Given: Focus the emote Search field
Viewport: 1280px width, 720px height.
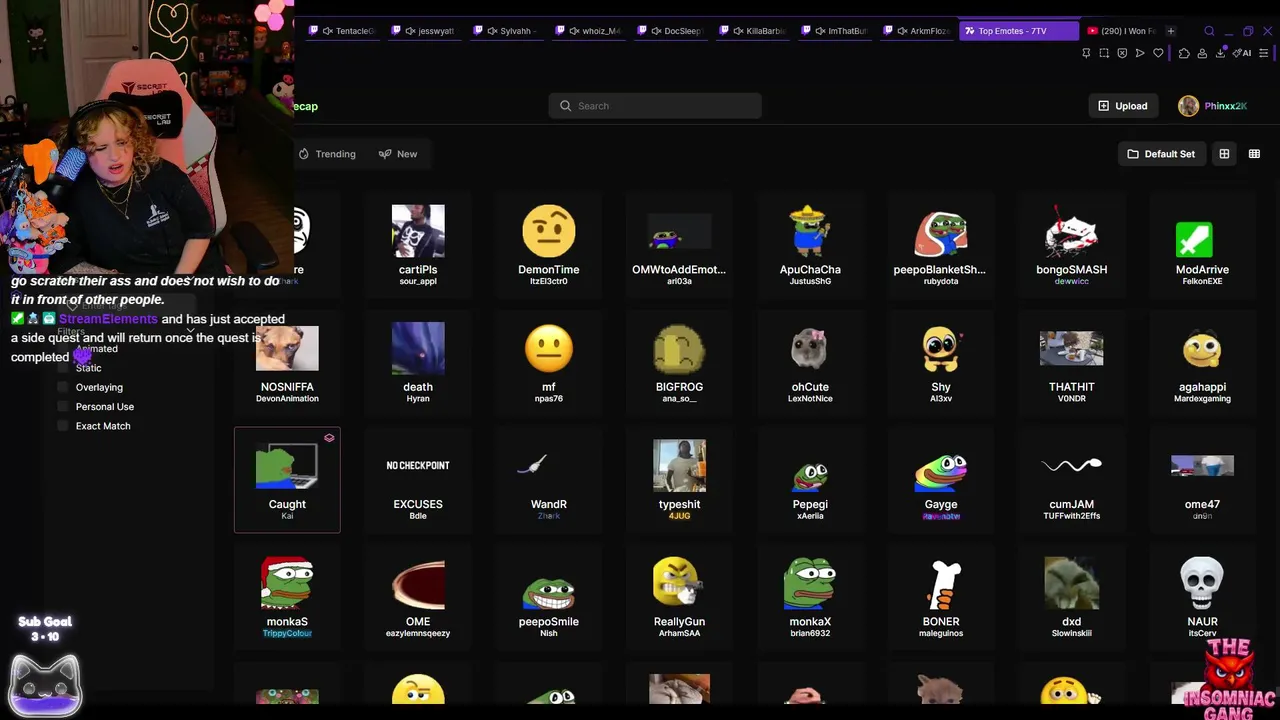Looking at the screenshot, I should coord(655,106).
